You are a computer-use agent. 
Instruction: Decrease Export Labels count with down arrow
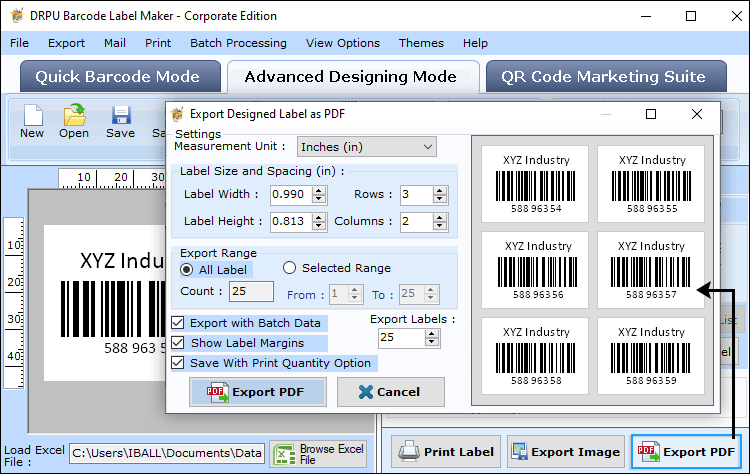click(x=432, y=342)
